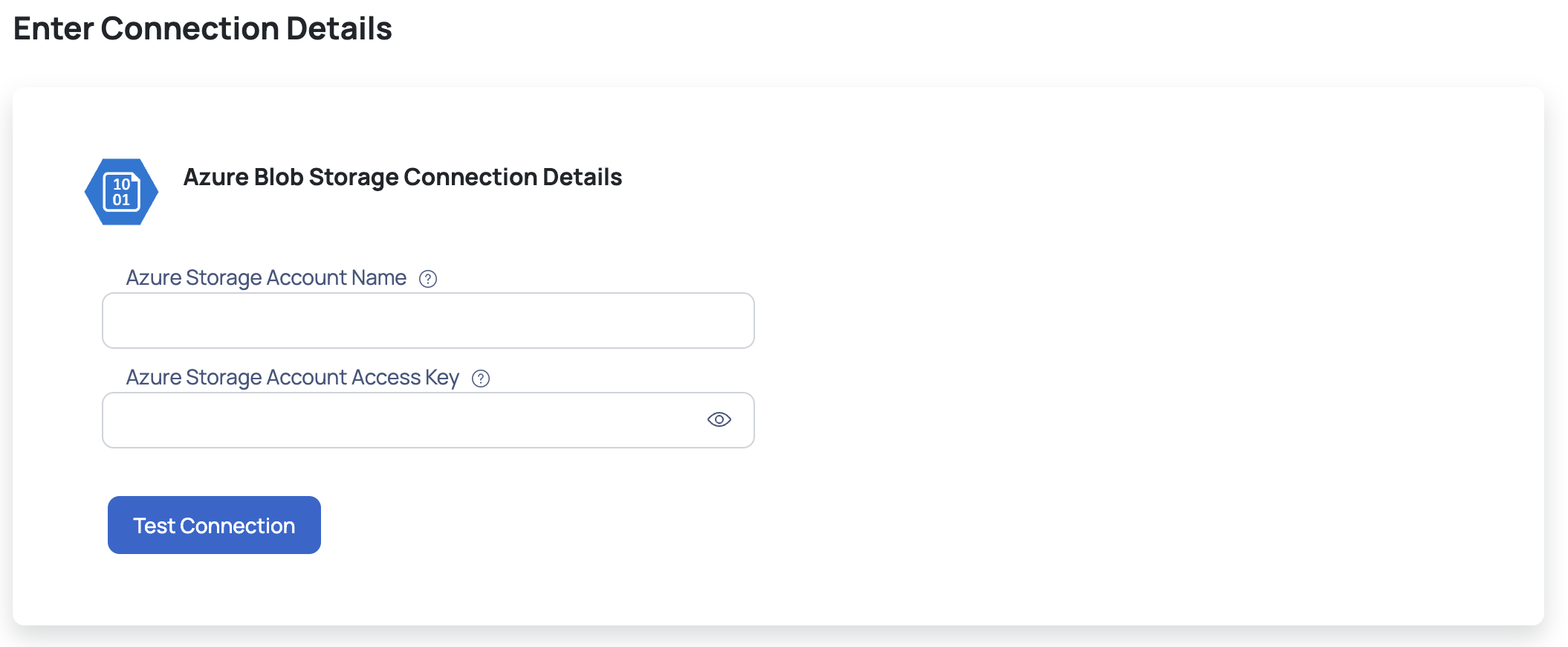Image resolution: width=1568 pixels, height=647 pixels.
Task: Click the Test Connection button
Action: 214,525
